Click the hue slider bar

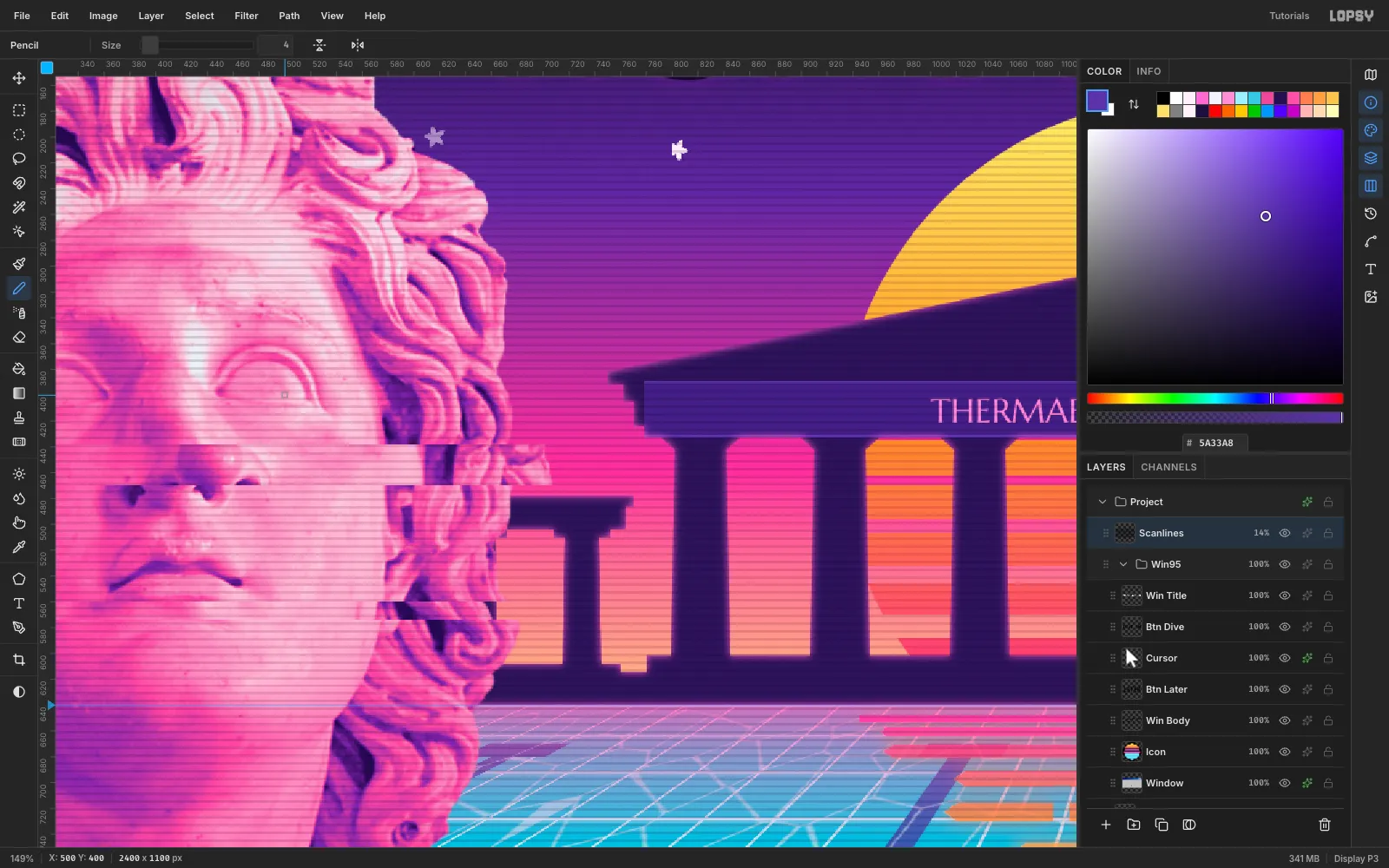click(x=1215, y=398)
